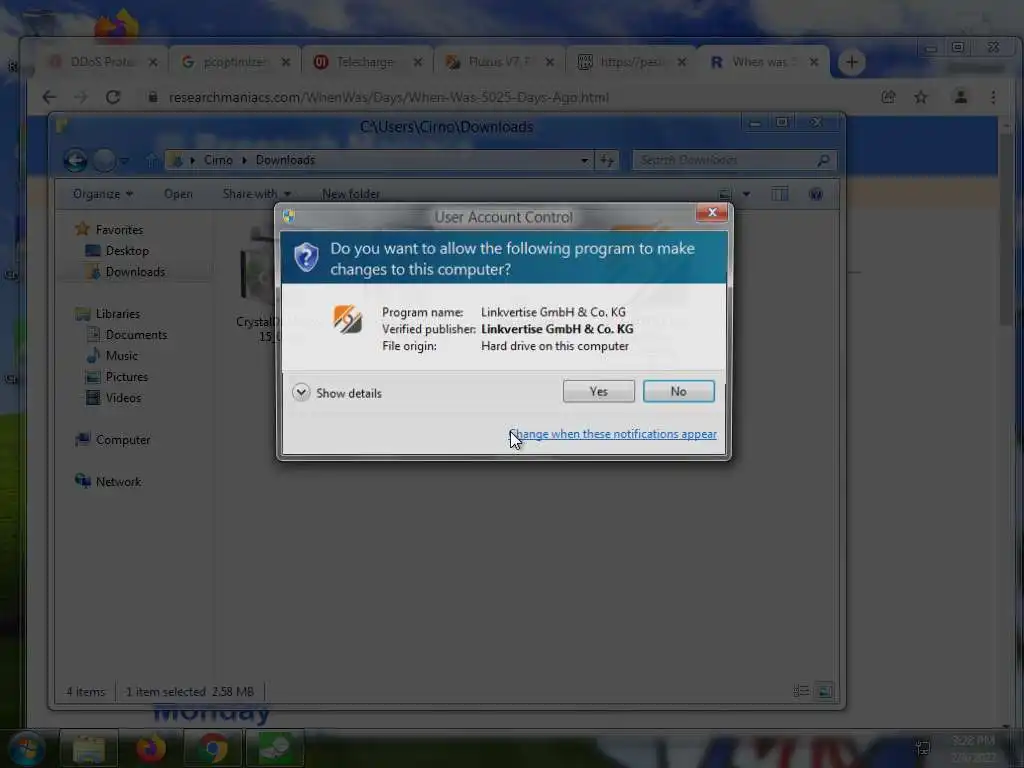Screen dimensions: 1024x768
Task: Click the change view icon in Explorer
Action: click(x=724, y=194)
